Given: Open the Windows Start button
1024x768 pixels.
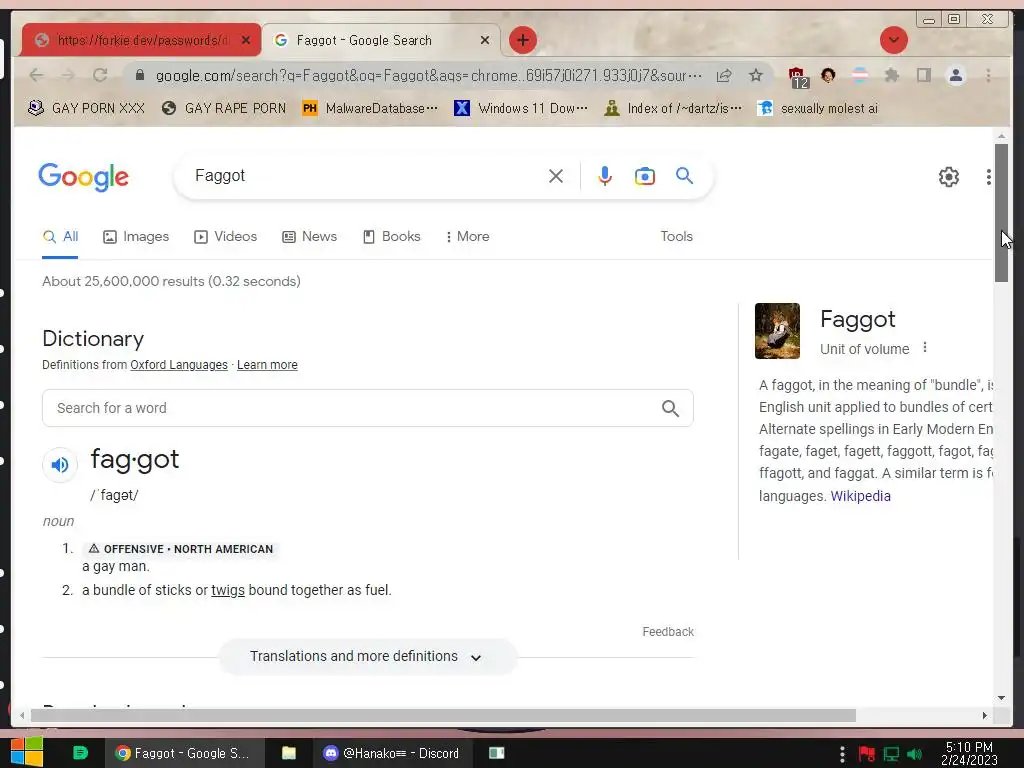Looking at the screenshot, I should pos(26,752).
